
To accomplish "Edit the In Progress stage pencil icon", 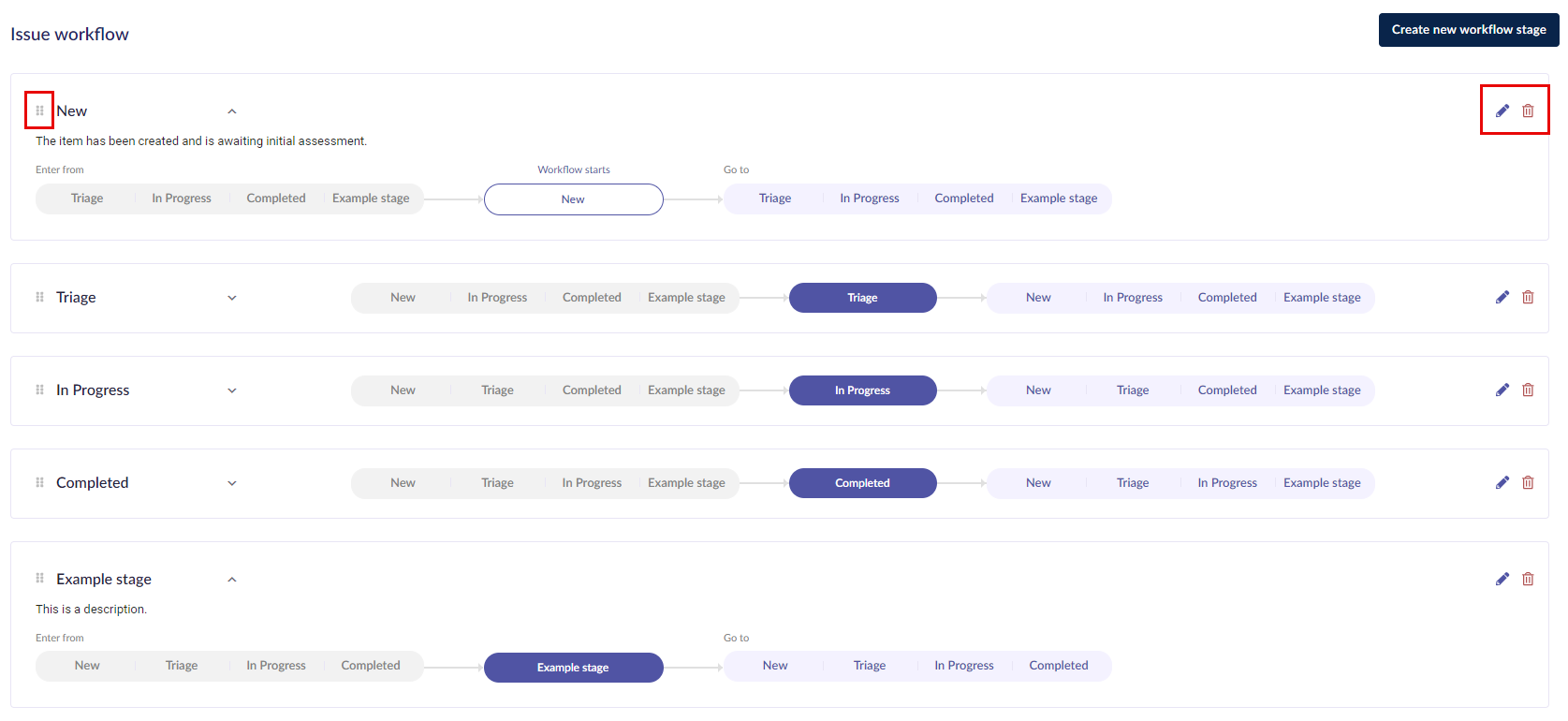I will point(1502,390).
